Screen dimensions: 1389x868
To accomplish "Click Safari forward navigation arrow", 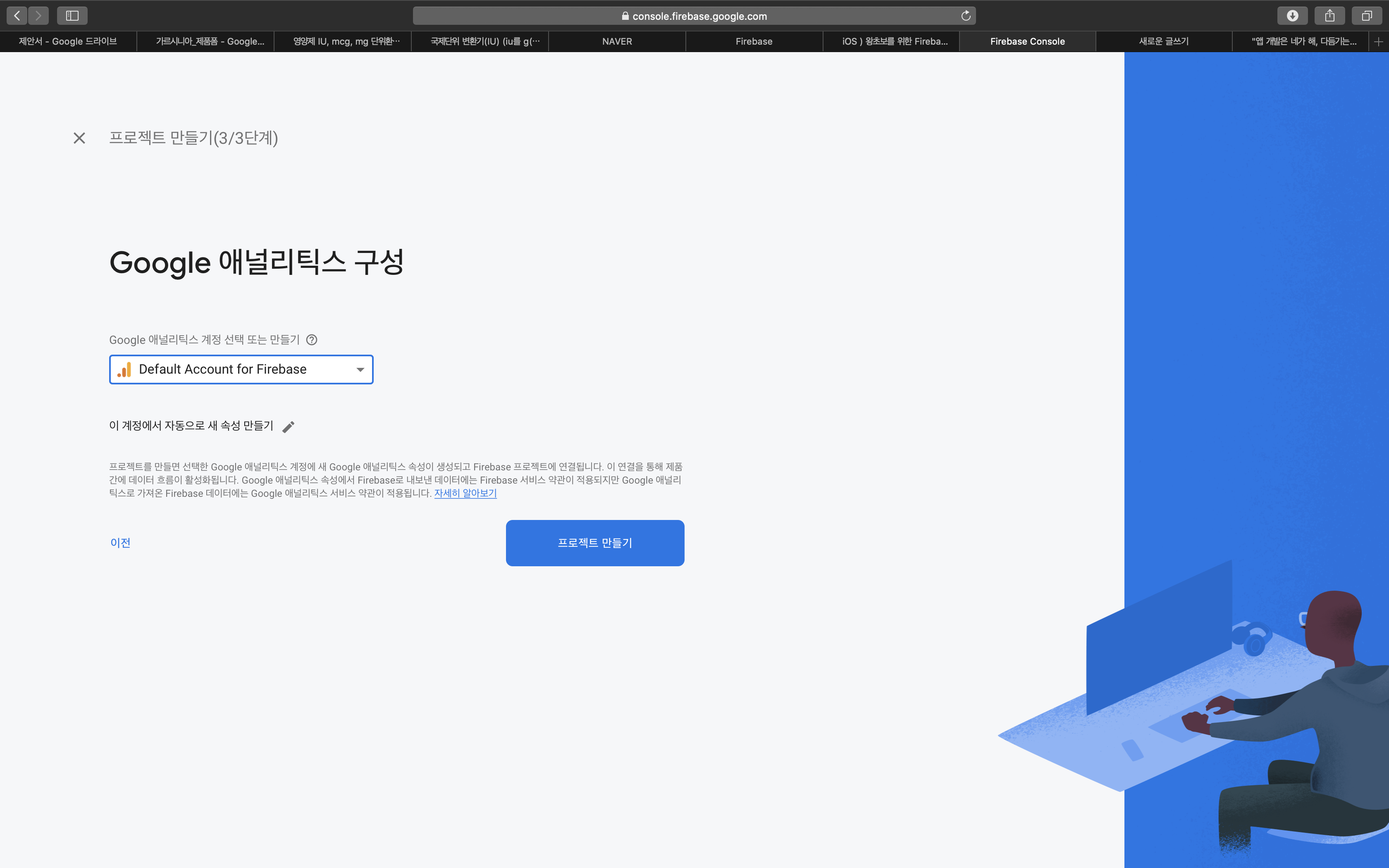I will [38, 16].
